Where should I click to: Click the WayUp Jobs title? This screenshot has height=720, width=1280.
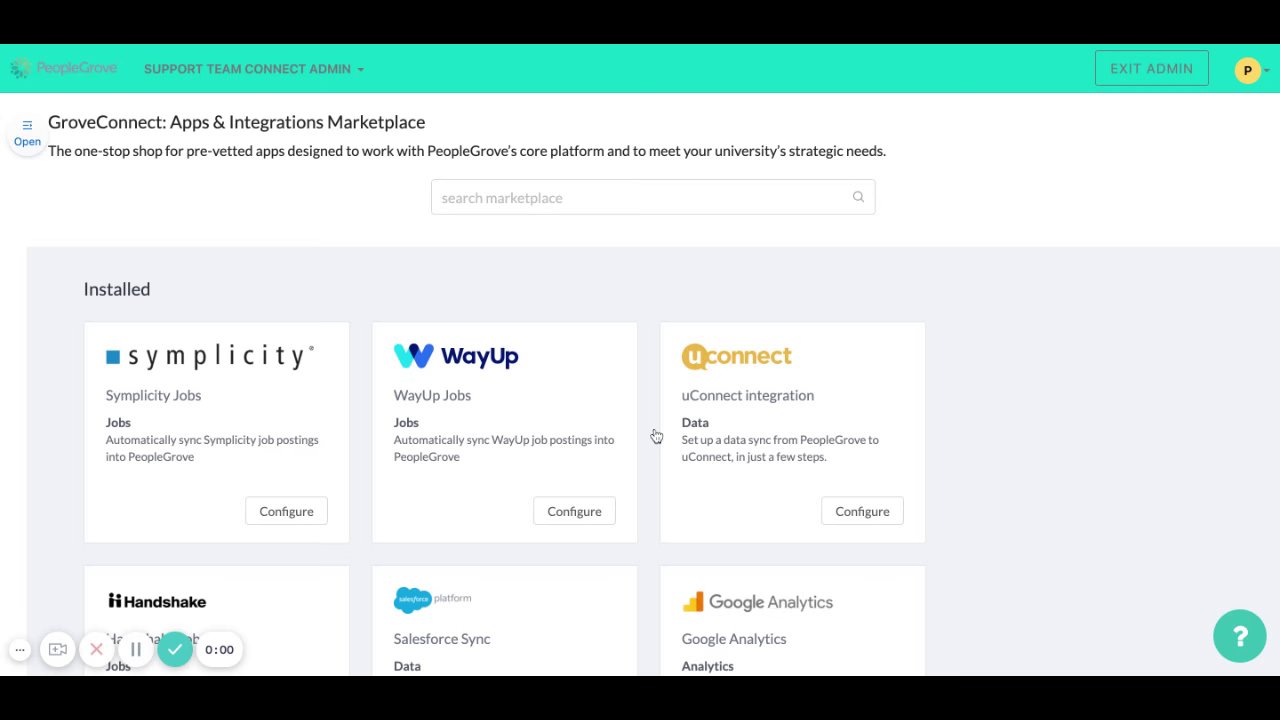[432, 395]
